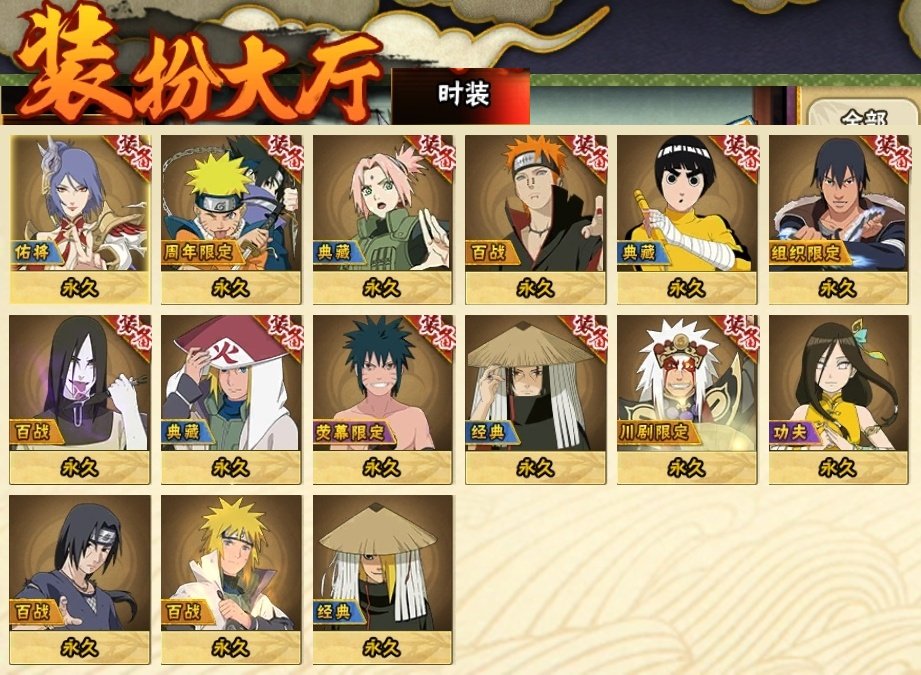Choose the 周年限定 Naruto and Sasuke costume
Screen dimensions: 921x675
pyautogui.click(x=231, y=220)
